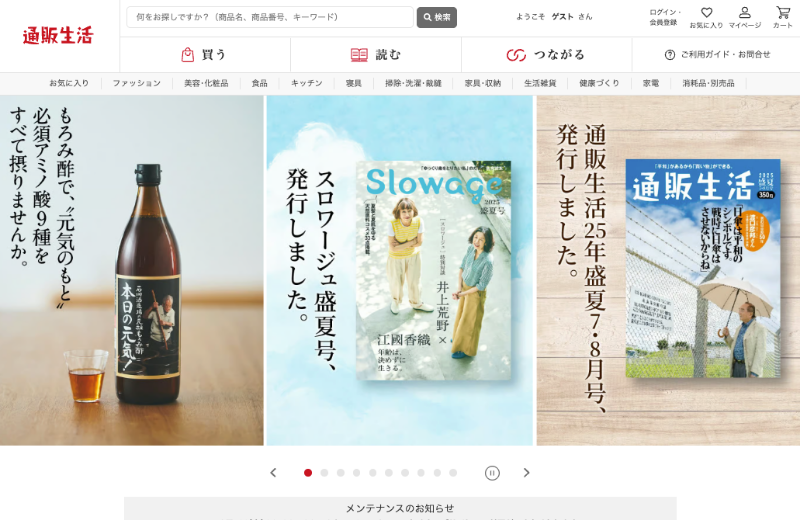Select the first red carousel dot
This screenshot has width=800, height=520.
308,473
